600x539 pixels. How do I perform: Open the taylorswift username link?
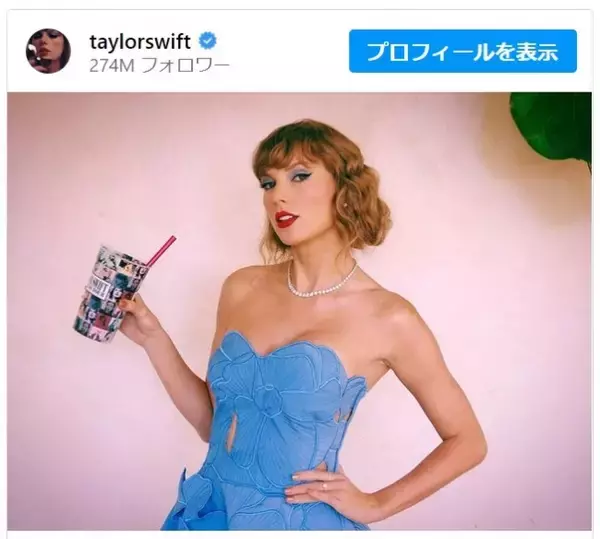(x=140, y=41)
